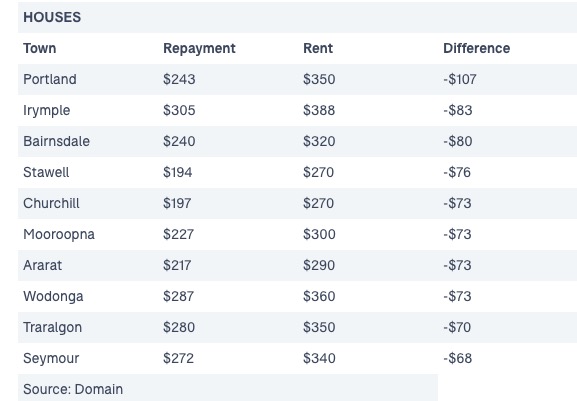Click Irymple's $305 repayment value

179,110
